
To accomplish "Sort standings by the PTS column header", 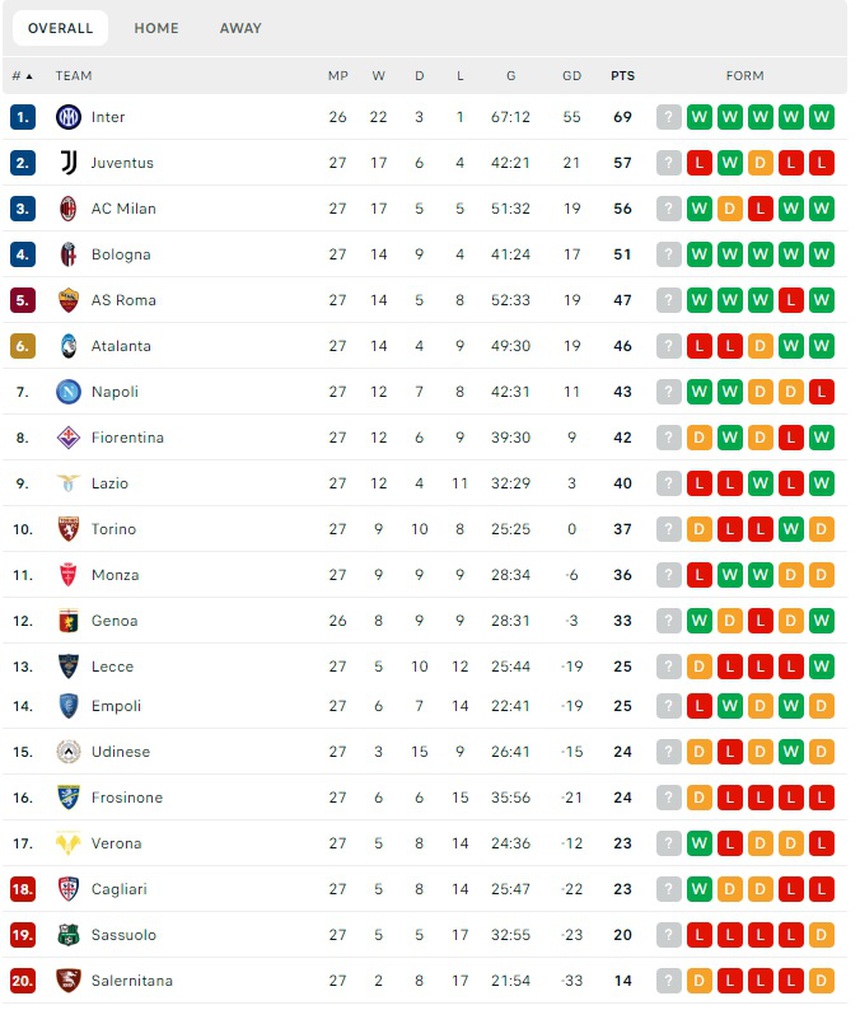I will [x=621, y=75].
